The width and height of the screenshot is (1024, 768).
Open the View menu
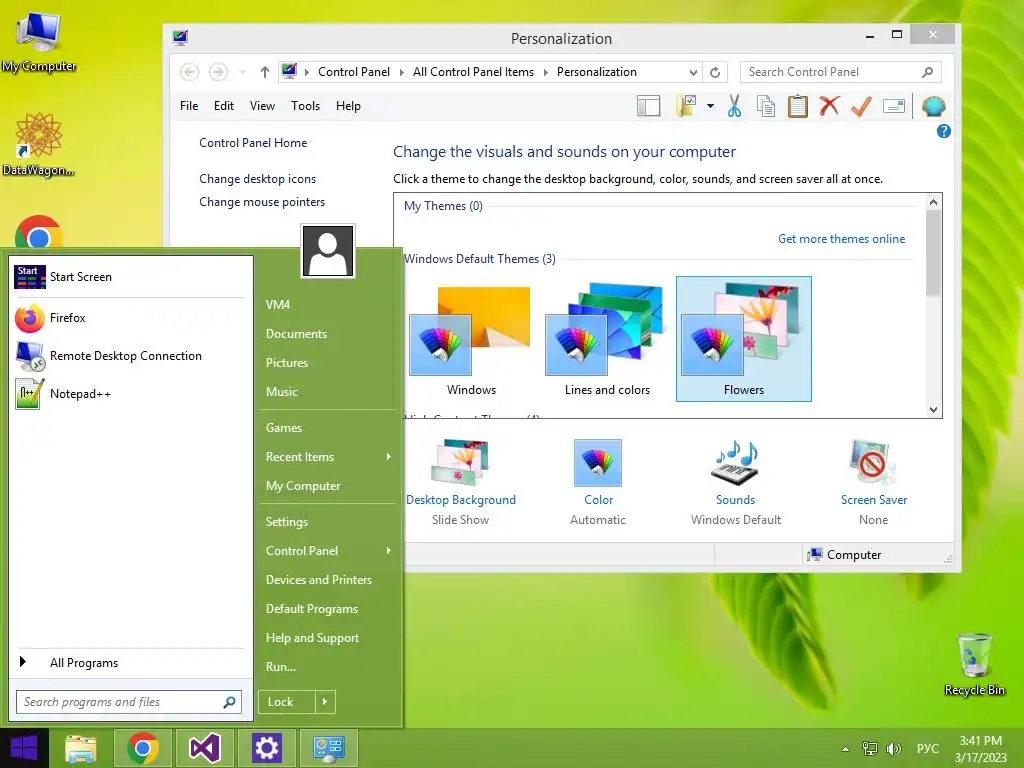pos(262,106)
